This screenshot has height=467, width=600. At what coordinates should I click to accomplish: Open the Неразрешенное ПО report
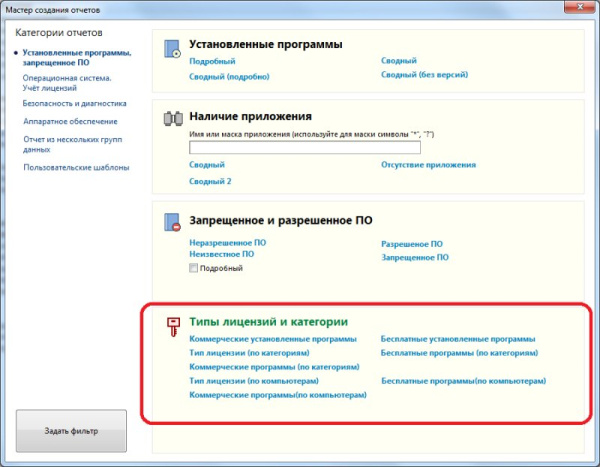pos(227,243)
